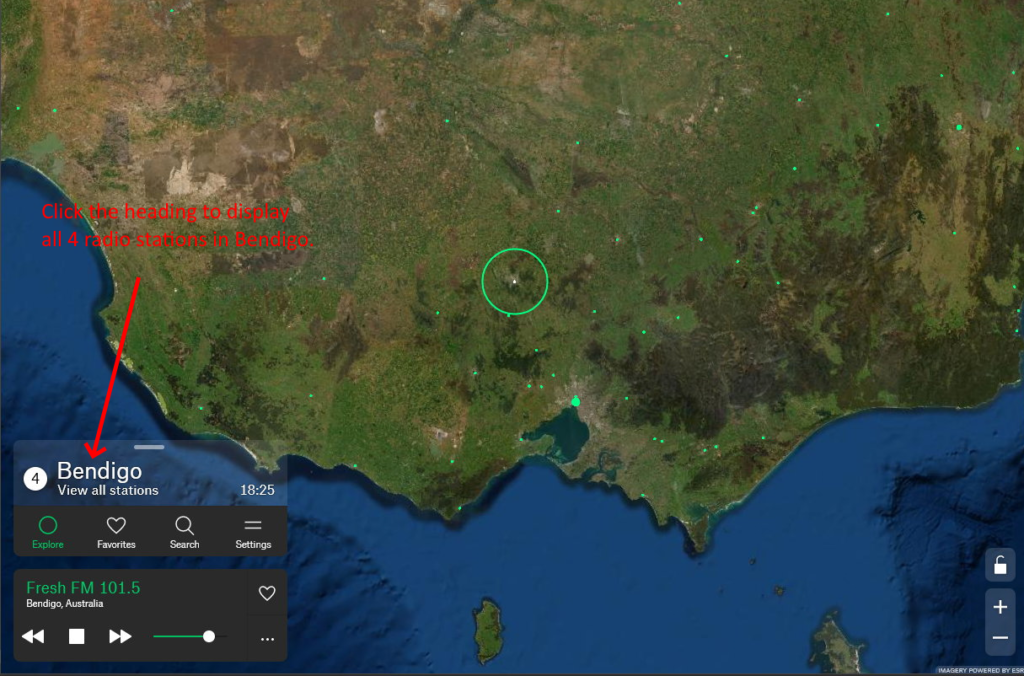Open the Favorites tab

click(x=116, y=532)
